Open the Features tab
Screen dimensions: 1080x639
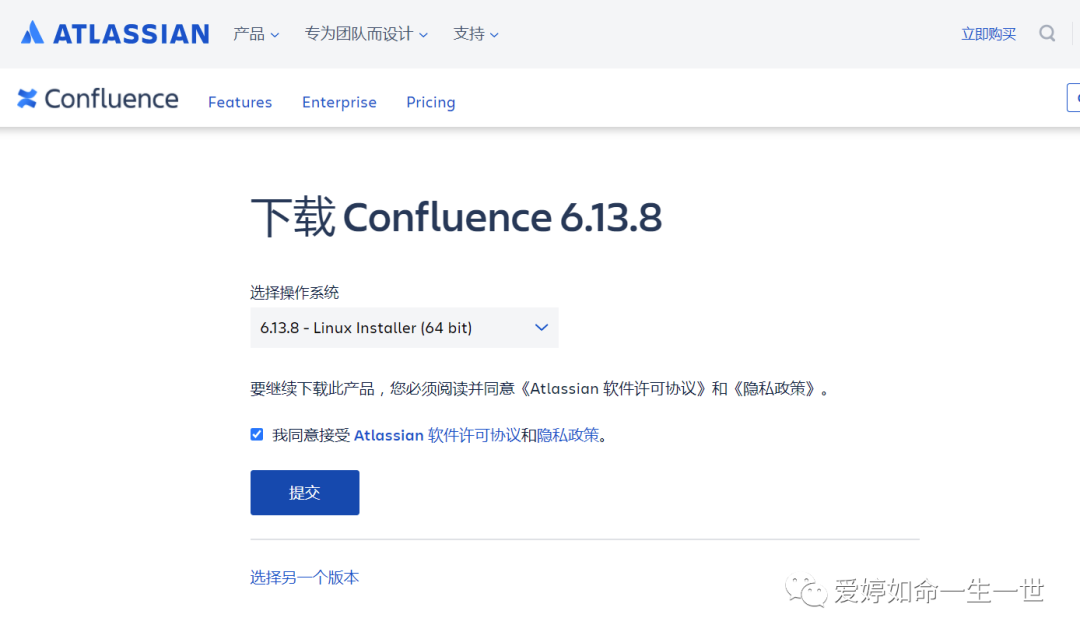(x=240, y=102)
